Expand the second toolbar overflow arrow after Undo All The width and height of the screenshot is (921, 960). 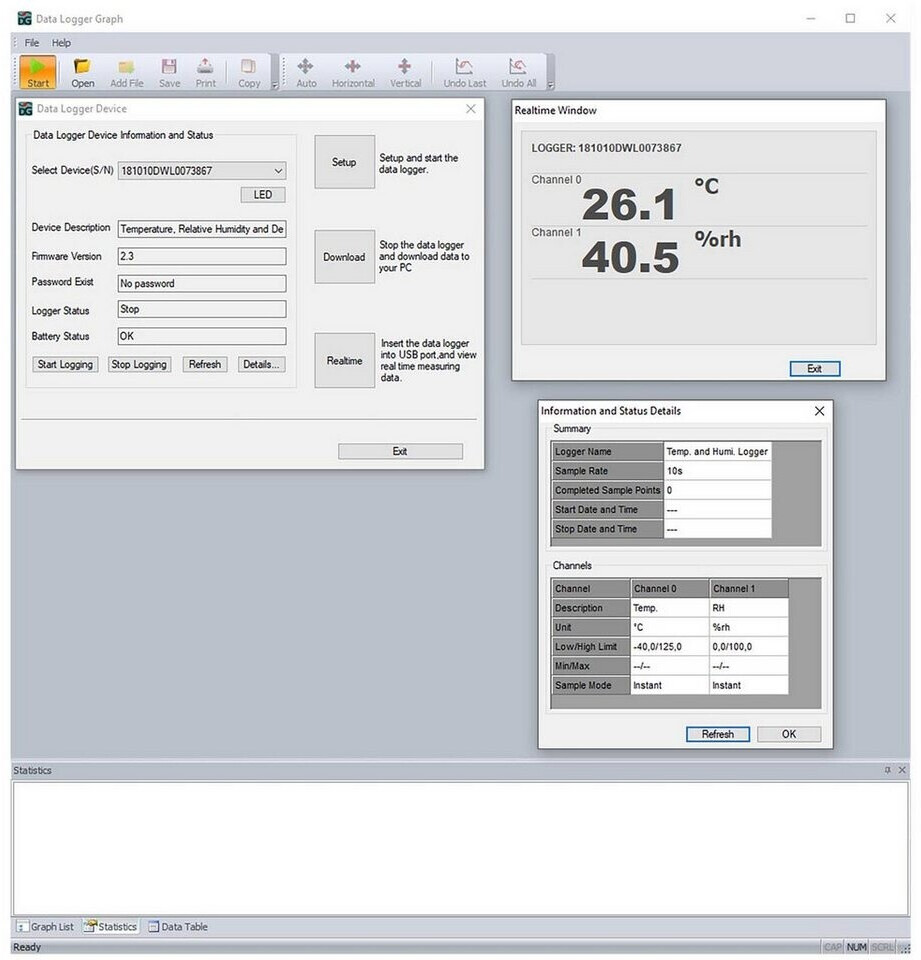point(551,85)
